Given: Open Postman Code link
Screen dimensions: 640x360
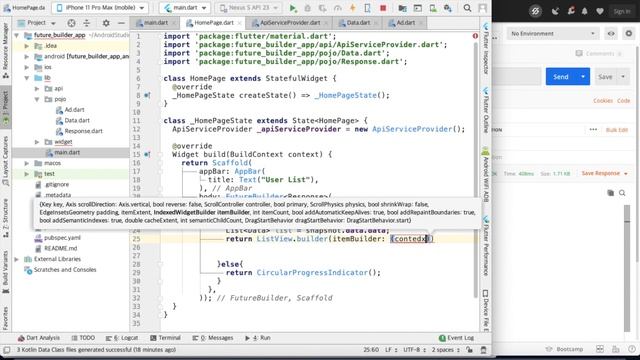Looking at the screenshot, I should point(623,100).
